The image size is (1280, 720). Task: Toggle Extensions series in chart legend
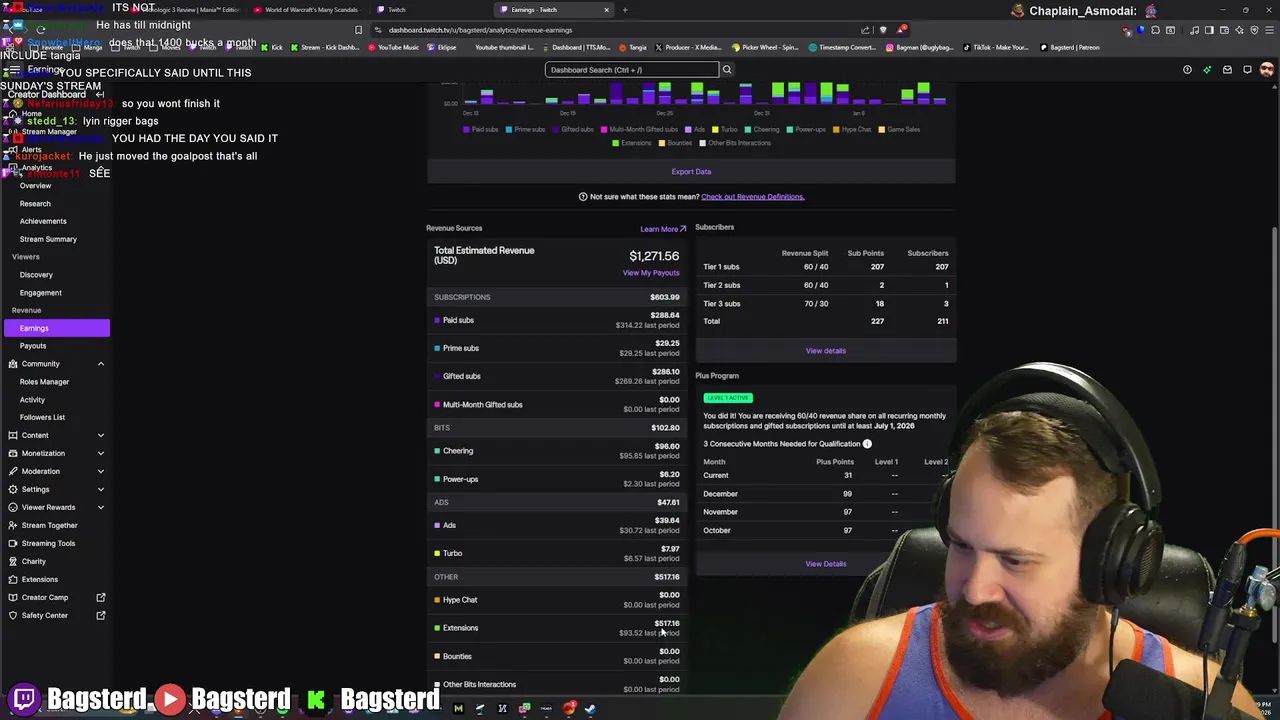pyautogui.click(x=632, y=143)
